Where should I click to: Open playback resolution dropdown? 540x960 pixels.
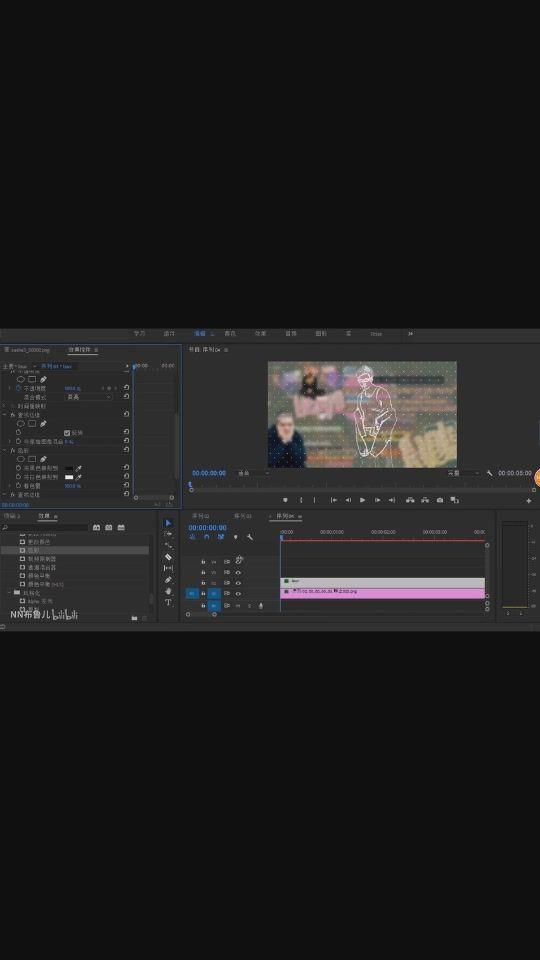(463, 473)
